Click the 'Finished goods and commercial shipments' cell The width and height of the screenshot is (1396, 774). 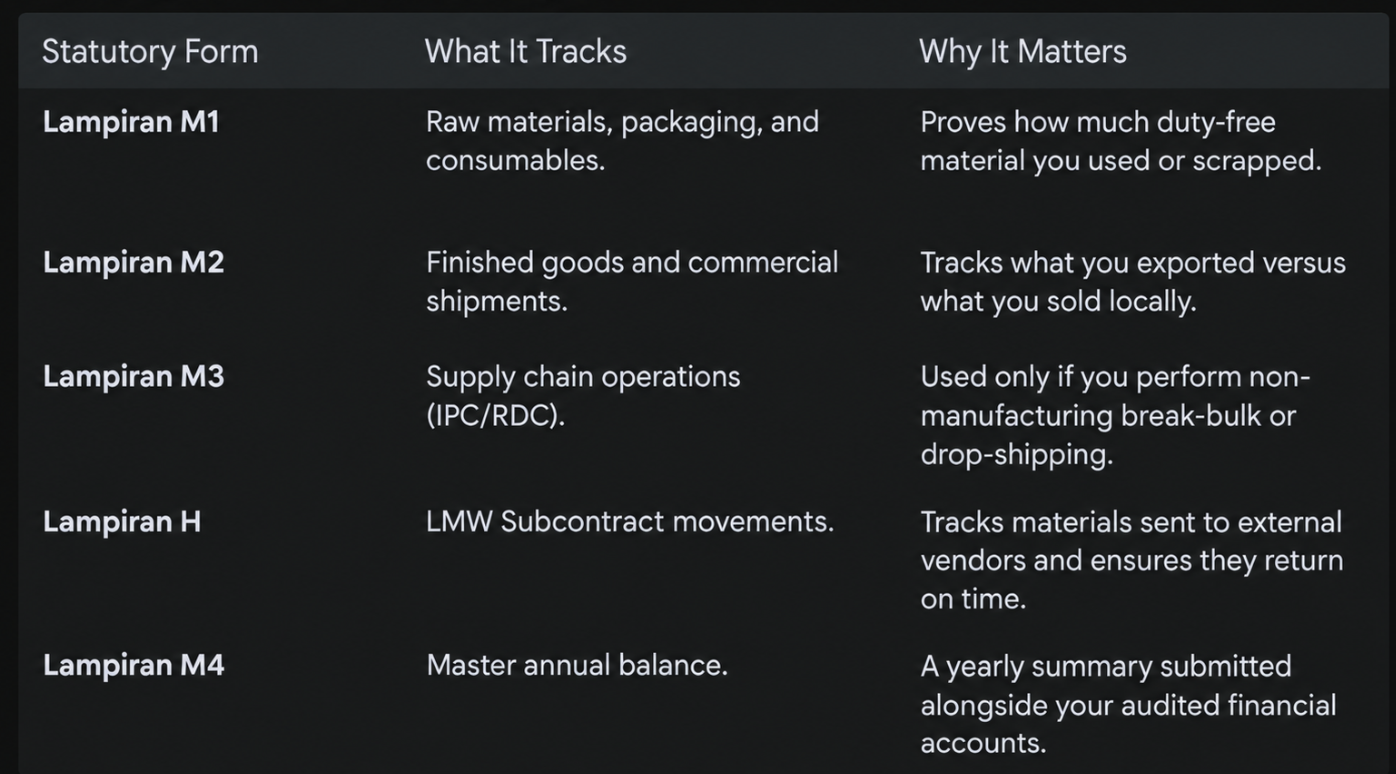(x=632, y=281)
